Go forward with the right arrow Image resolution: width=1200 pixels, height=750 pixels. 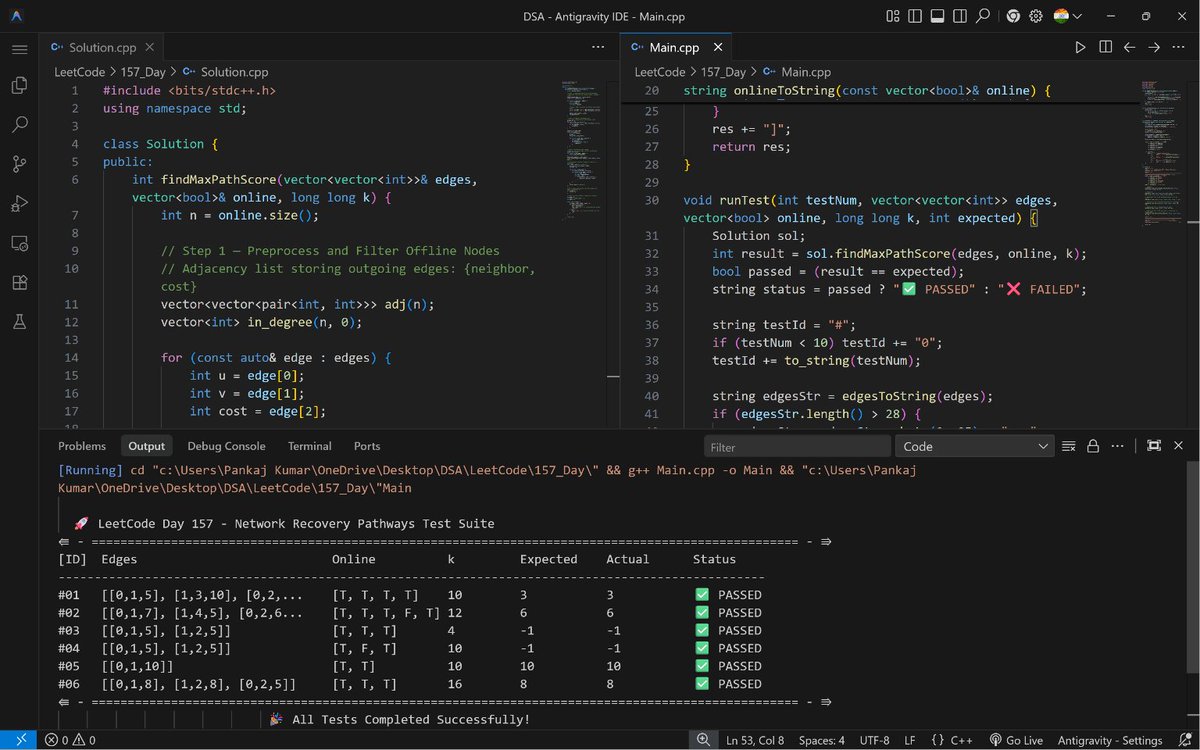[1154, 47]
